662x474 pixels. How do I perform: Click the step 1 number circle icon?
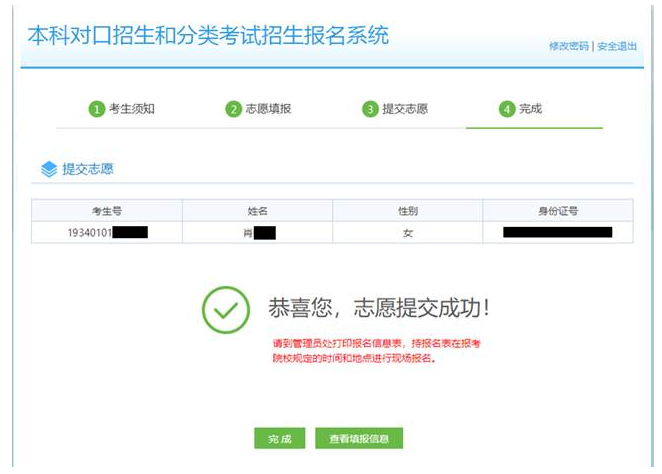tap(97, 109)
